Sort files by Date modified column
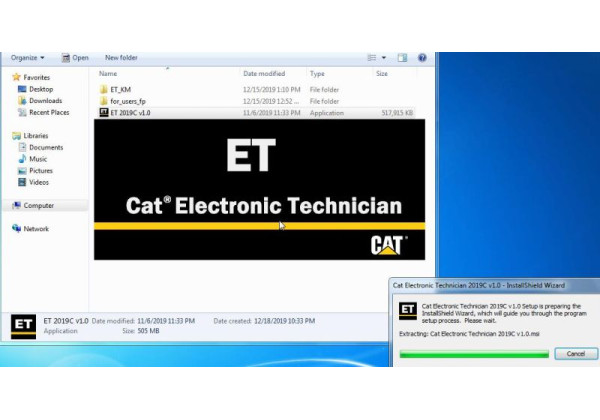600x420 pixels. 264,73
